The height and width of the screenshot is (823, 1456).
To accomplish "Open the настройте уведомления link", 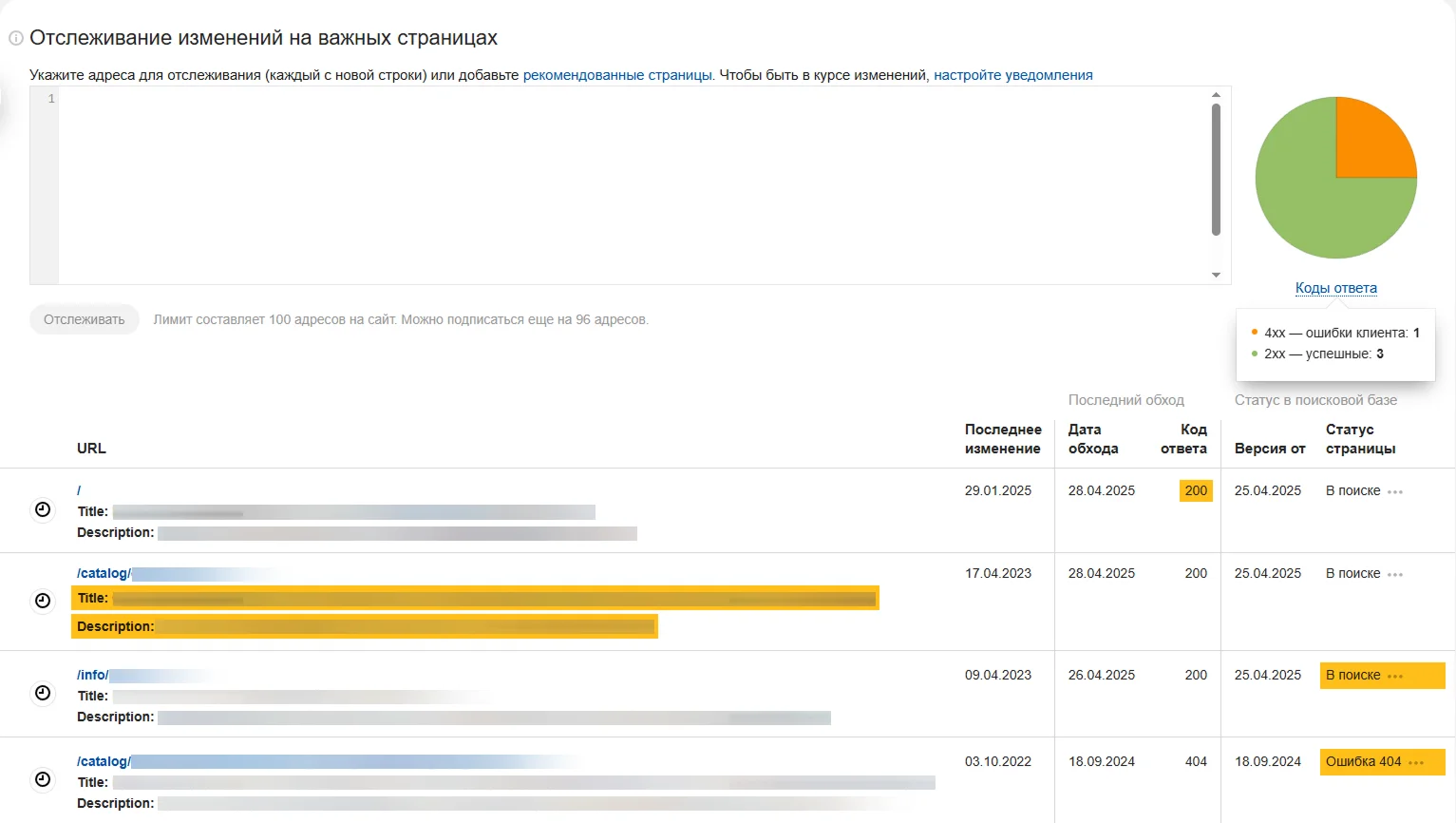I will tap(1012, 75).
